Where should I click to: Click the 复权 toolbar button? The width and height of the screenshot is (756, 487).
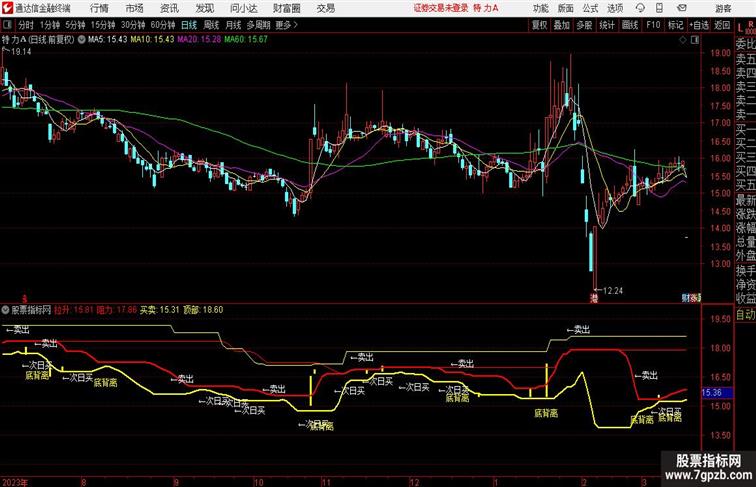click(x=539, y=25)
